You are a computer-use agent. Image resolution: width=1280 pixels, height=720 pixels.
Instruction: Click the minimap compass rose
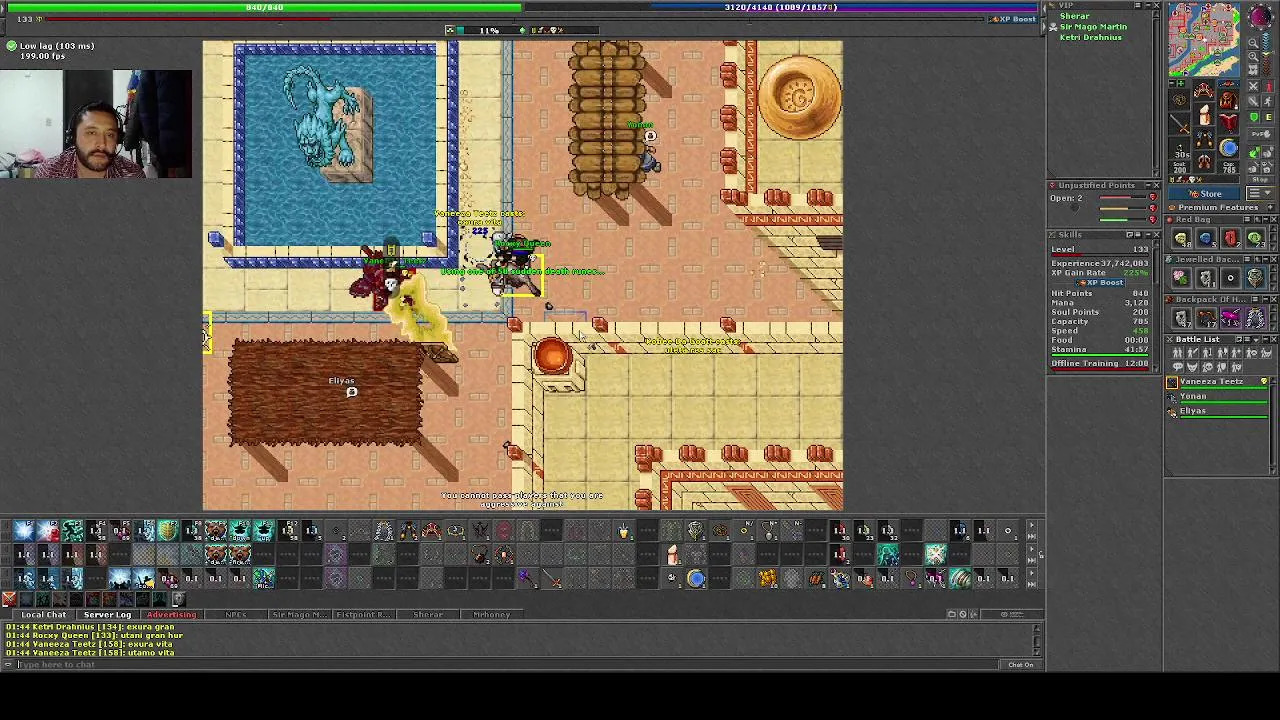[1259, 16]
